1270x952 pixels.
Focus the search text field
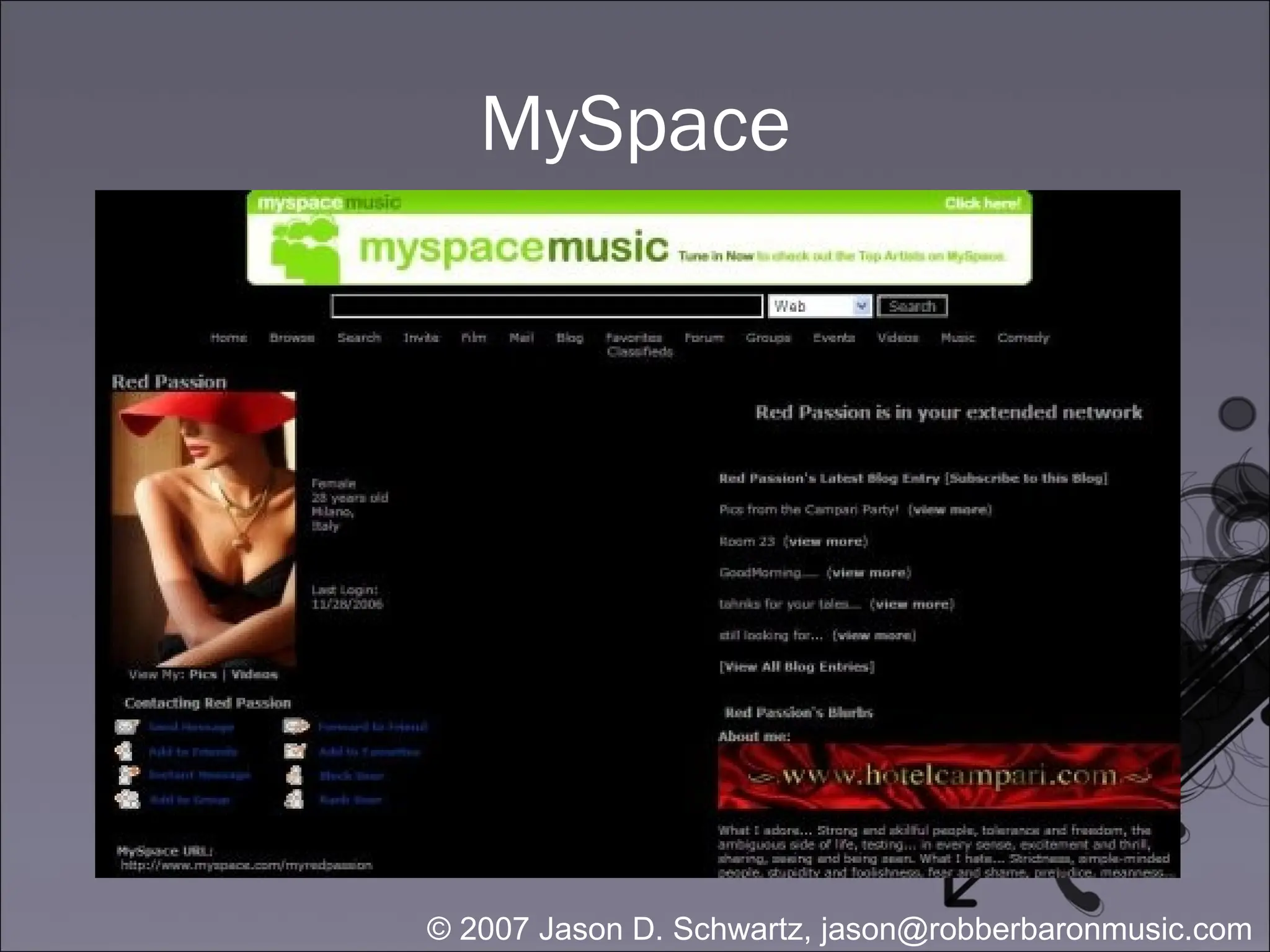[547, 306]
